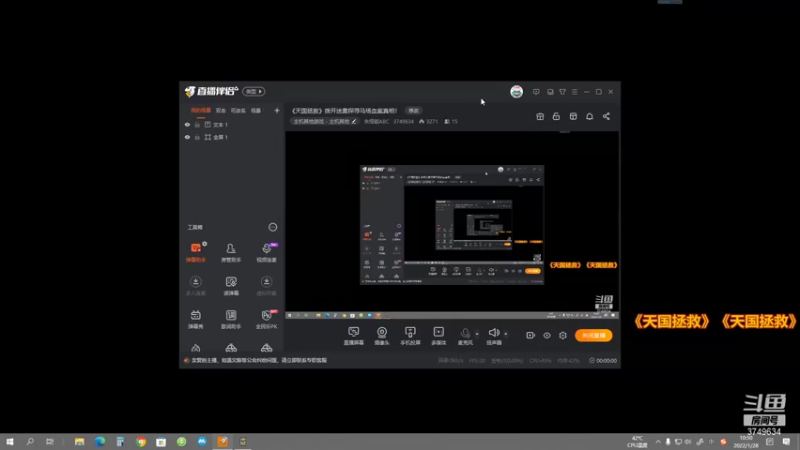The width and height of the screenshot is (800, 450).
Task: Open the 歌词助手 lyrics assistant tool
Action: pos(231,319)
